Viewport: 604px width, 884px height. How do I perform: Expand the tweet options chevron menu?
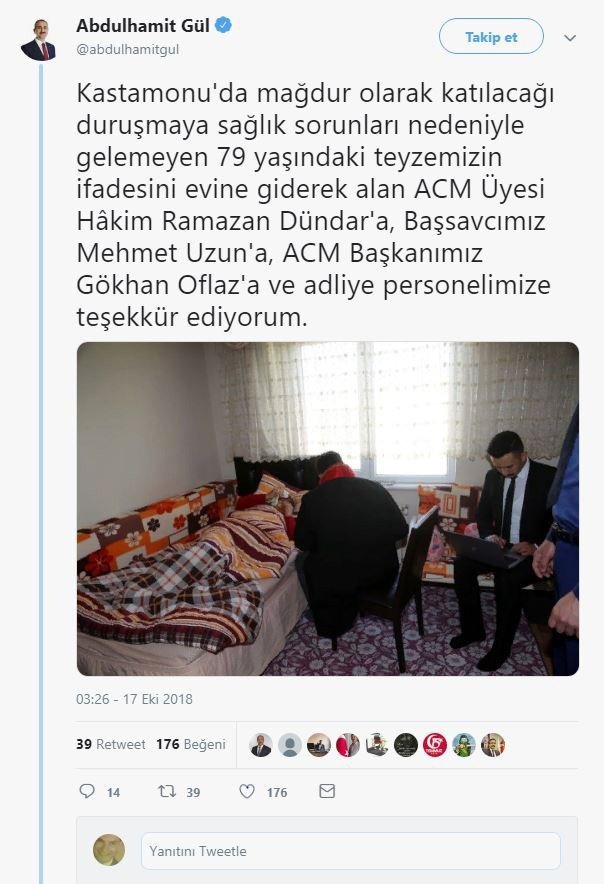(x=570, y=38)
